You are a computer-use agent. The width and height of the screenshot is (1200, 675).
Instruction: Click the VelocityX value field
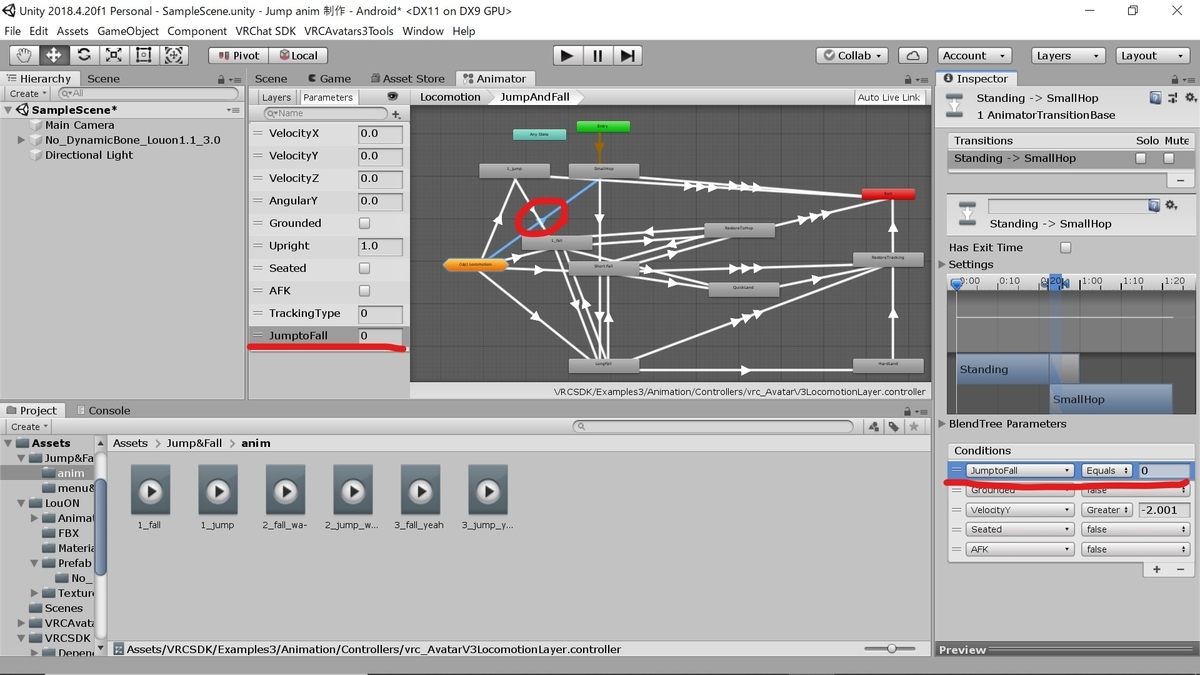pos(380,133)
